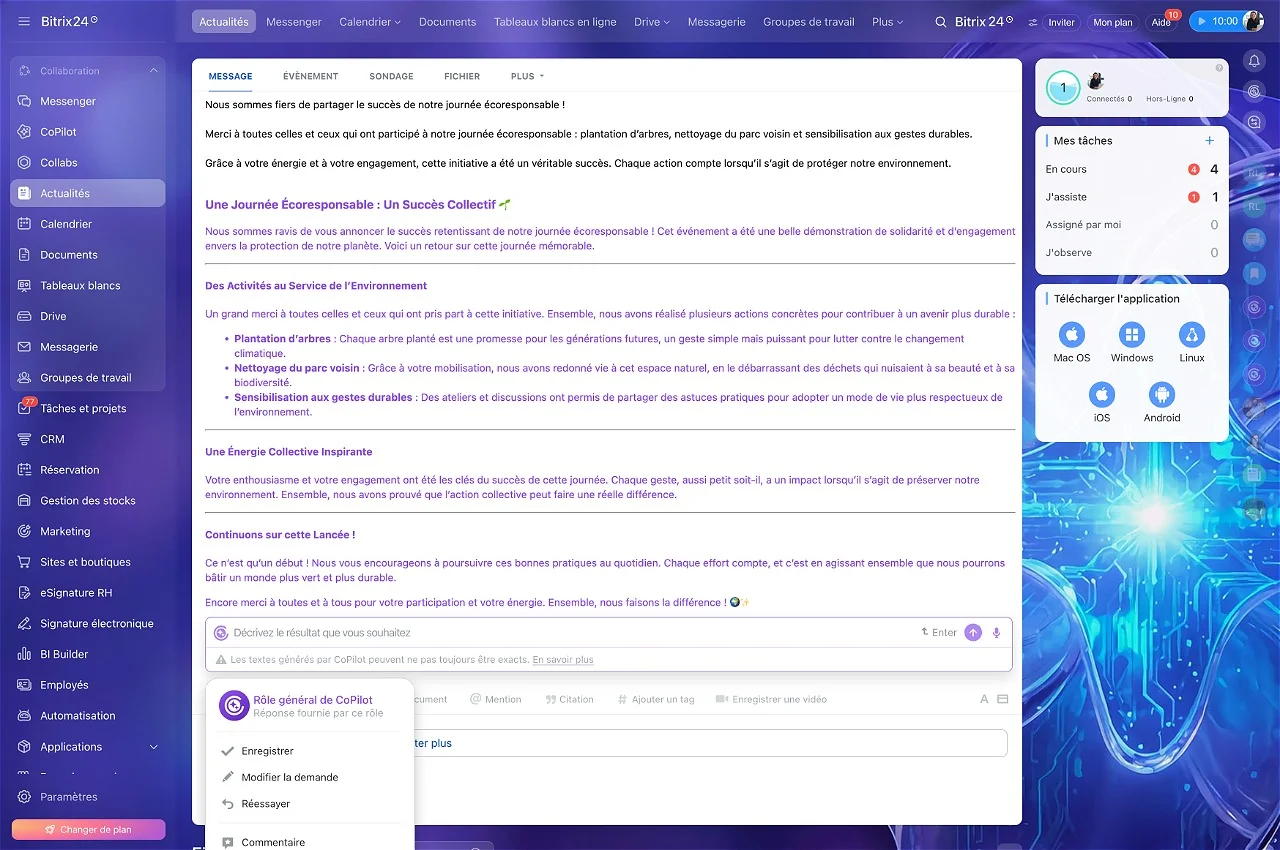Click the Mon plan button
The height and width of the screenshot is (850, 1280).
(1113, 22)
